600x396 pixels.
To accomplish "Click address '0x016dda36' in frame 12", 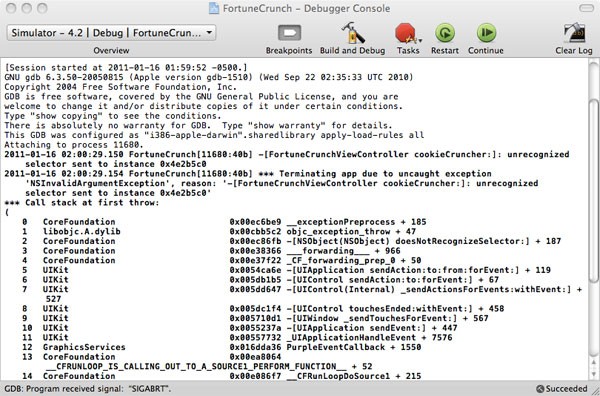I will point(255,347).
